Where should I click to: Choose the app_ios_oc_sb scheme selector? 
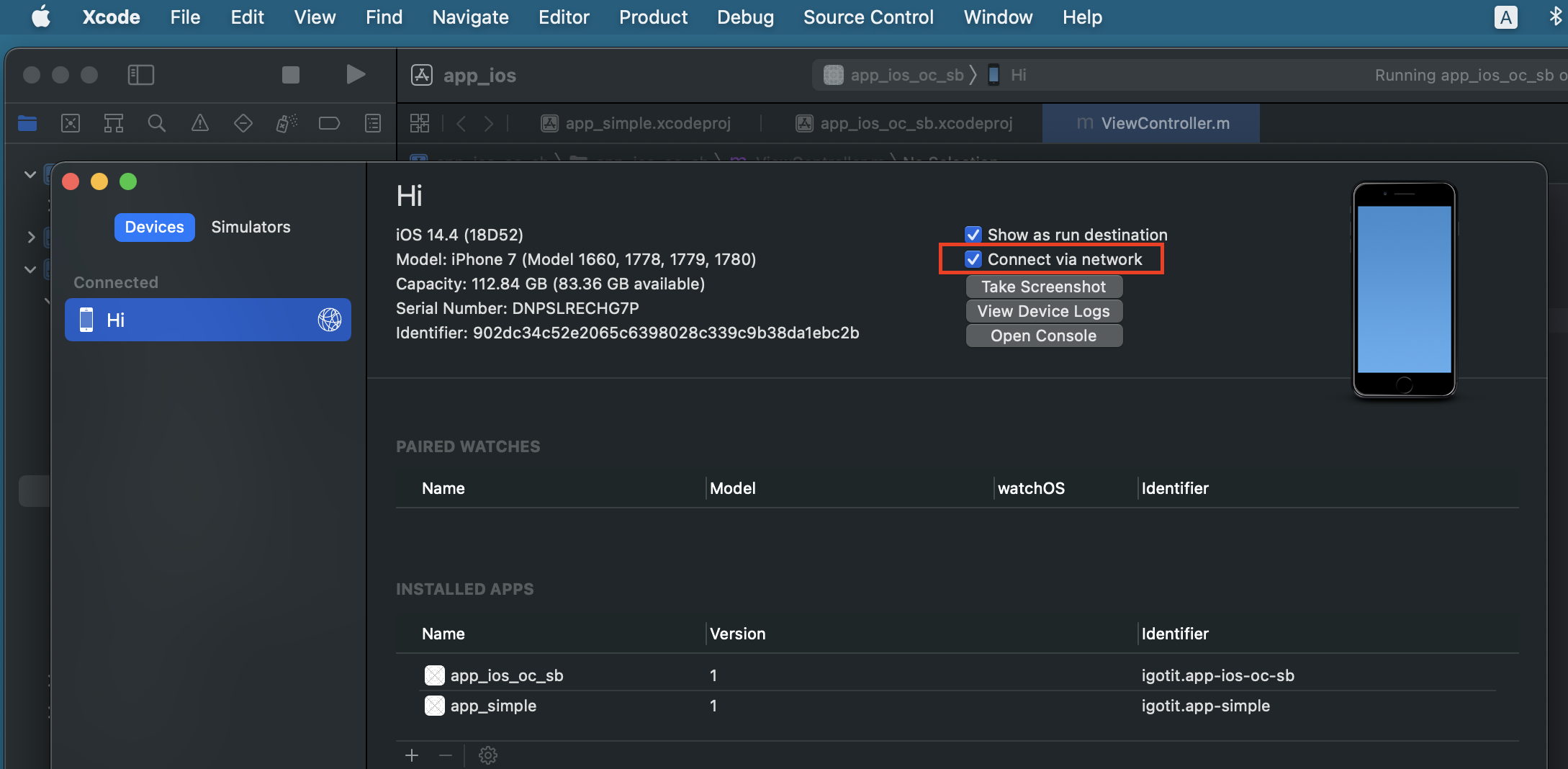click(x=893, y=75)
